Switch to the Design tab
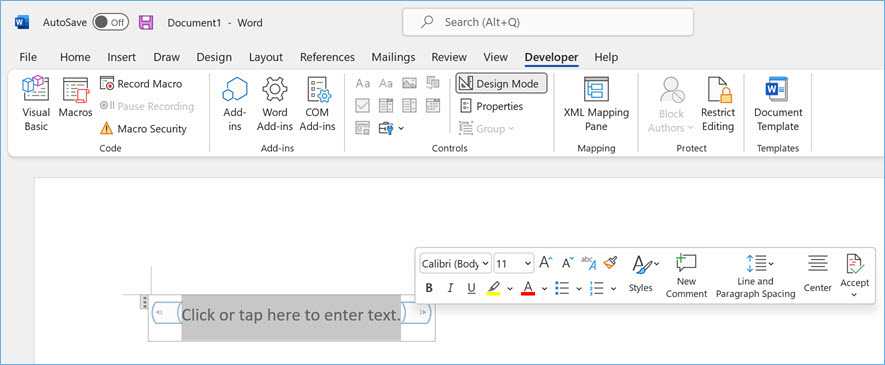 [x=214, y=57]
